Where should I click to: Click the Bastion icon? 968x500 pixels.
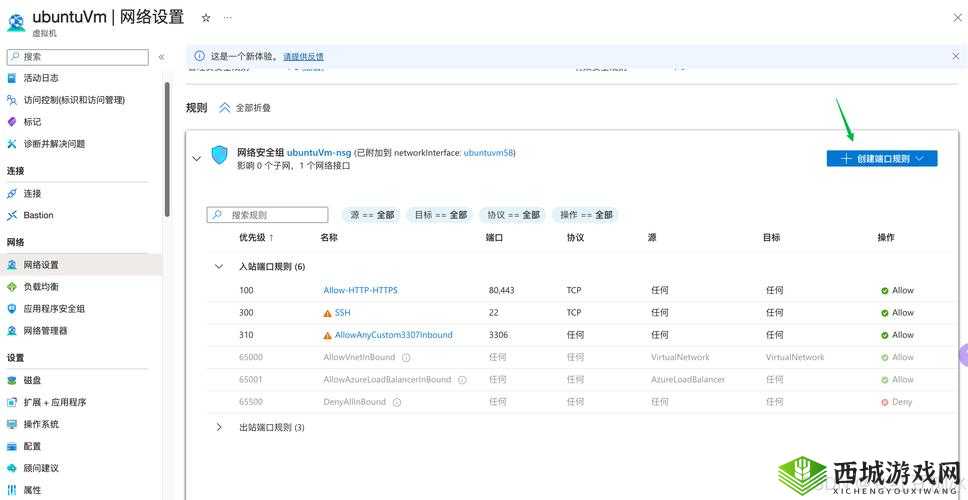tap(12, 215)
